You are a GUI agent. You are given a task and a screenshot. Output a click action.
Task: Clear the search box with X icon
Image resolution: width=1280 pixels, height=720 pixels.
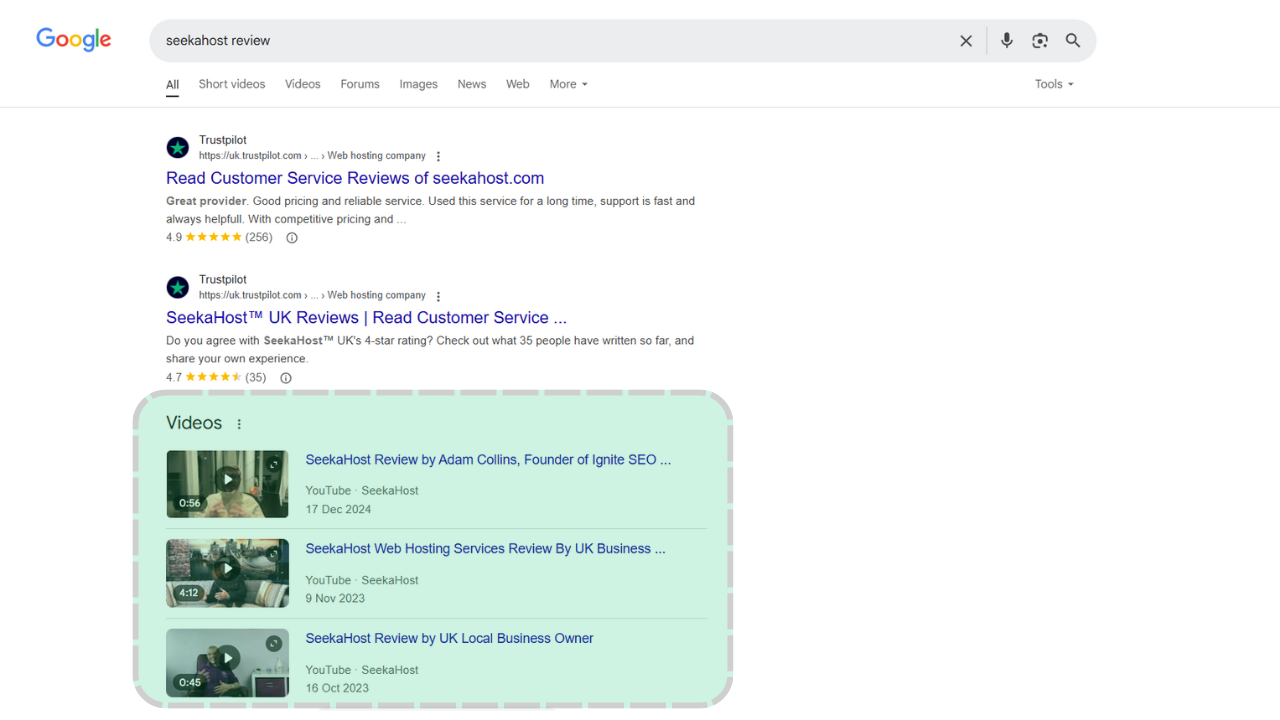tap(966, 41)
